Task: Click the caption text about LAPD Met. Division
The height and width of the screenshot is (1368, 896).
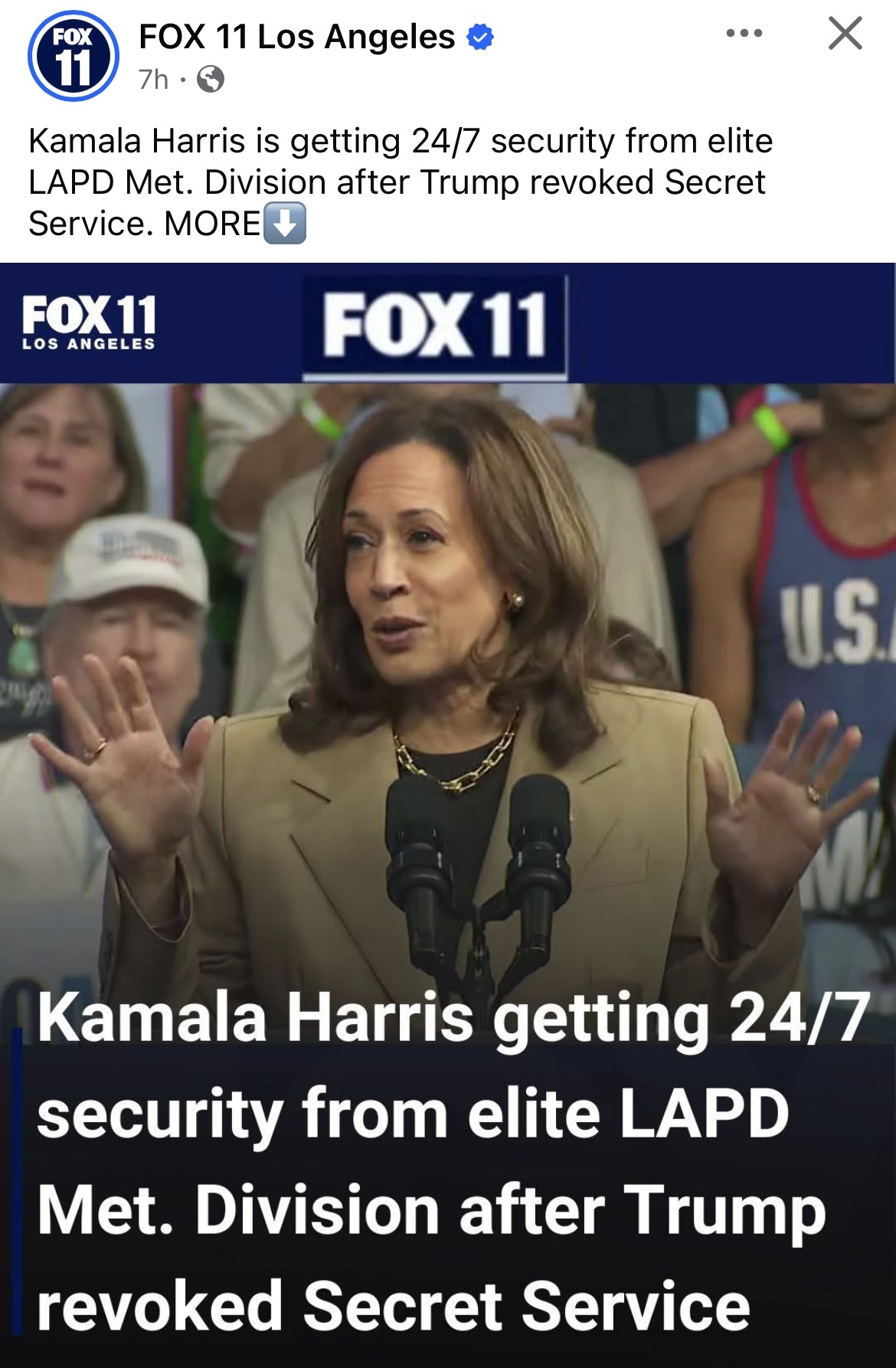Action: click(x=401, y=182)
